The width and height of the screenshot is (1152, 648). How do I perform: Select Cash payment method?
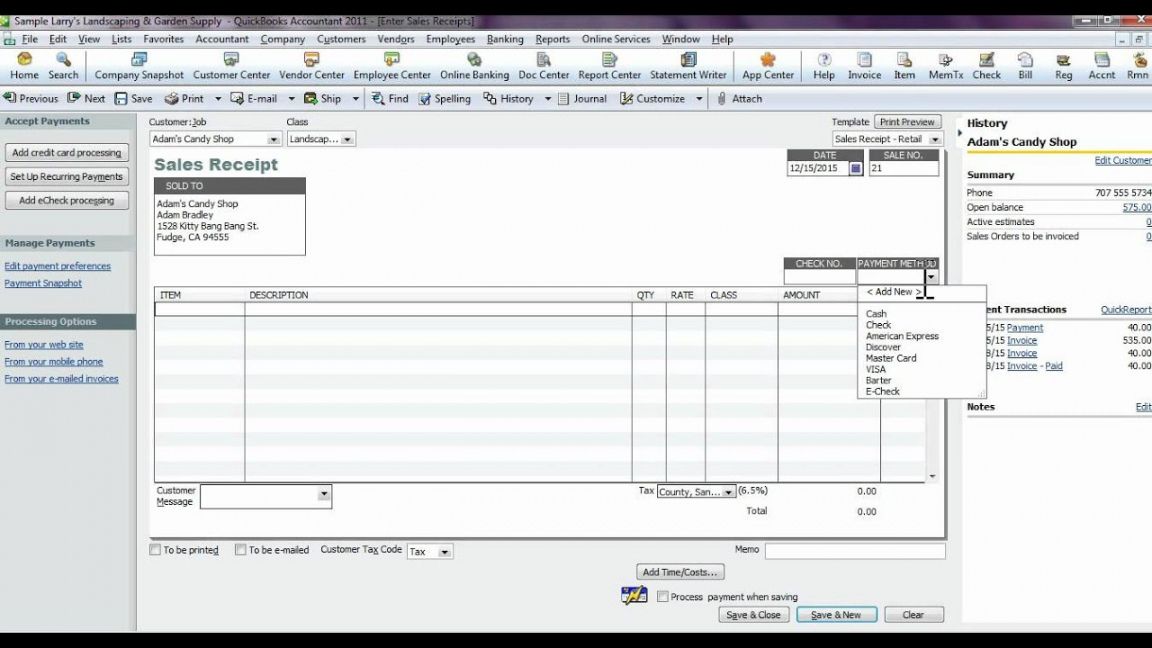(x=876, y=314)
